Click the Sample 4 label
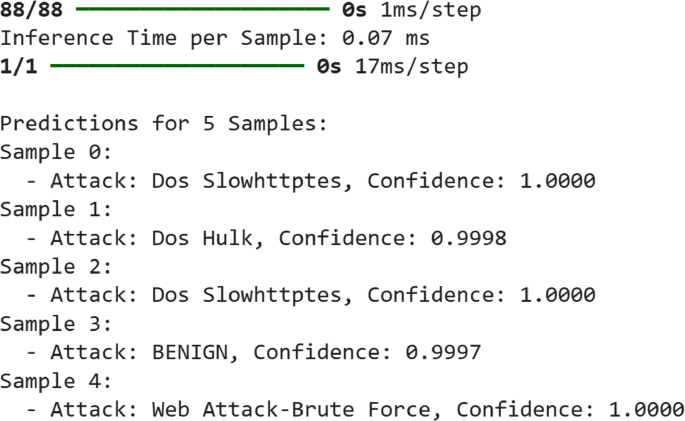This screenshot has height=421, width=685. pos(50,380)
